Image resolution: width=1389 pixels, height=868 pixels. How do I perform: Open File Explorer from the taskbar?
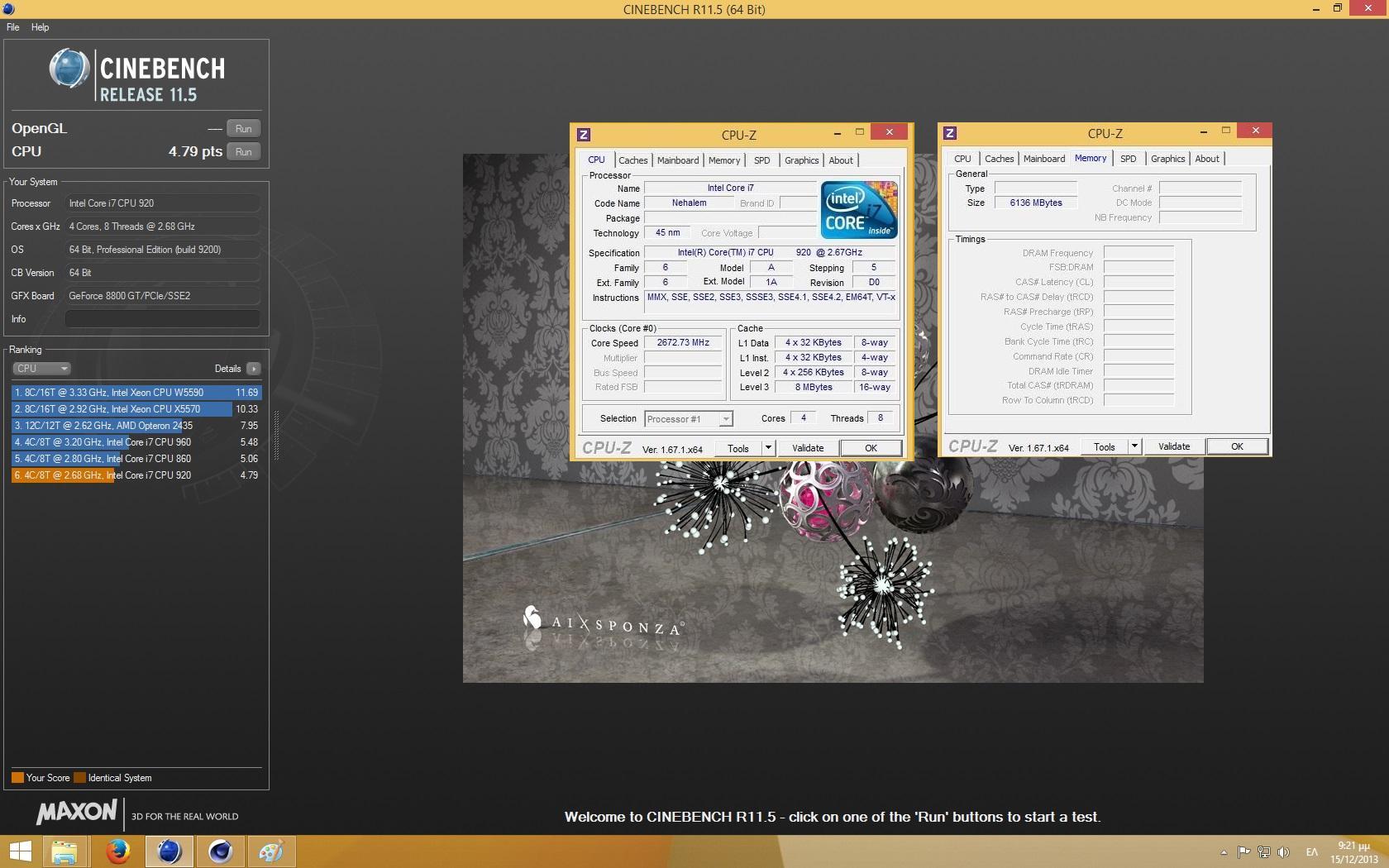64,851
